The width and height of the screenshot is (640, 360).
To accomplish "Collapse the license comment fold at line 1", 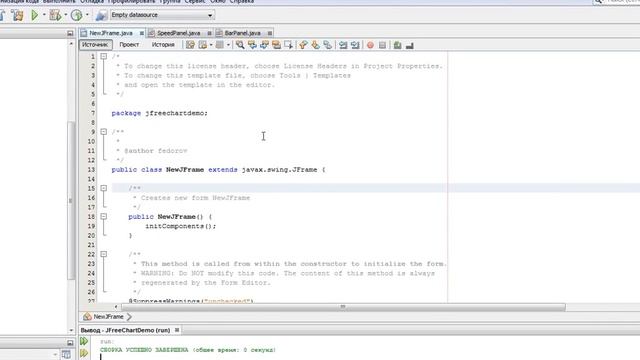I will (104, 56).
